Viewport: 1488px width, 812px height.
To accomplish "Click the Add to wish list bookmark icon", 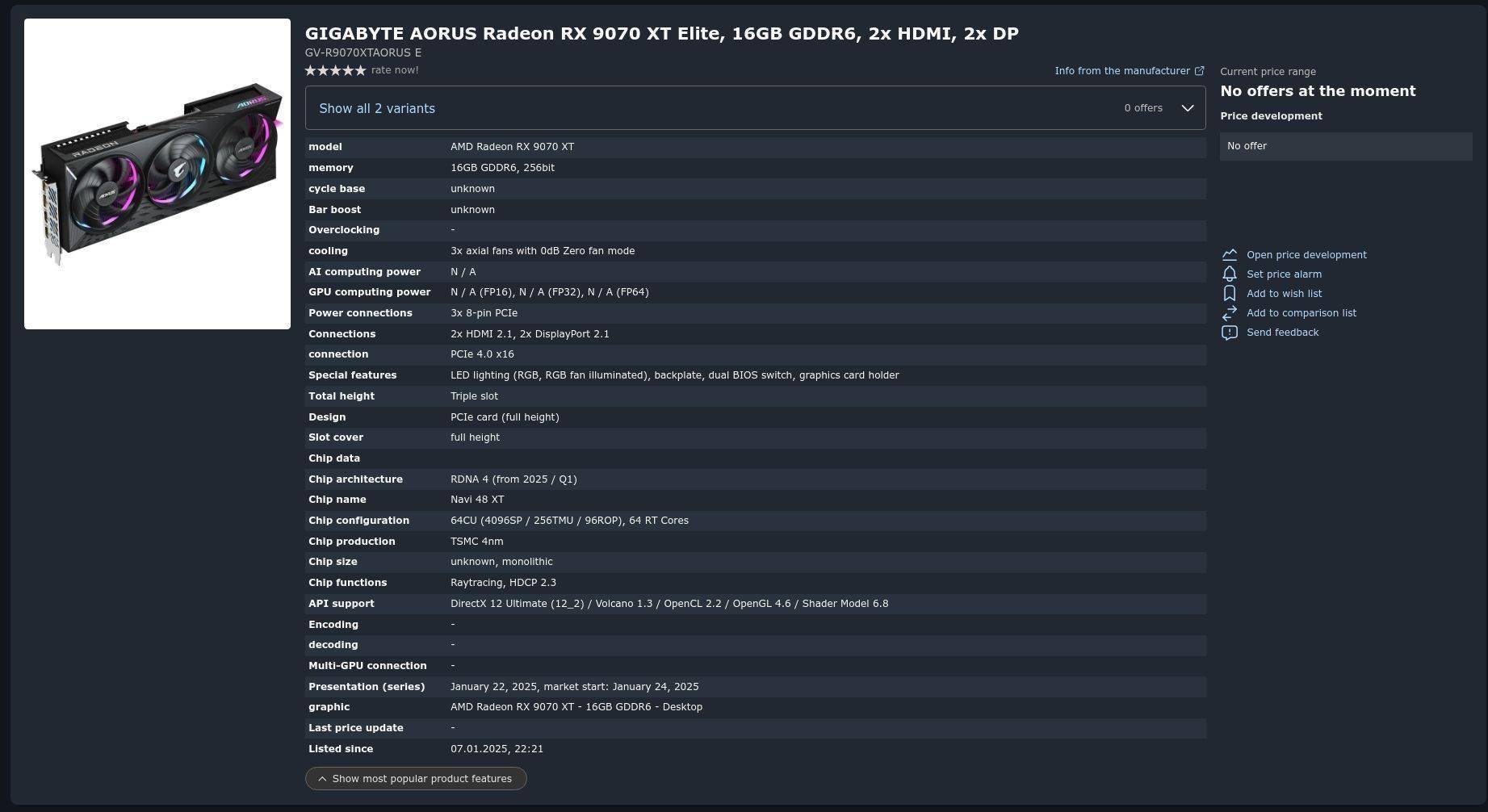I will point(1229,294).
